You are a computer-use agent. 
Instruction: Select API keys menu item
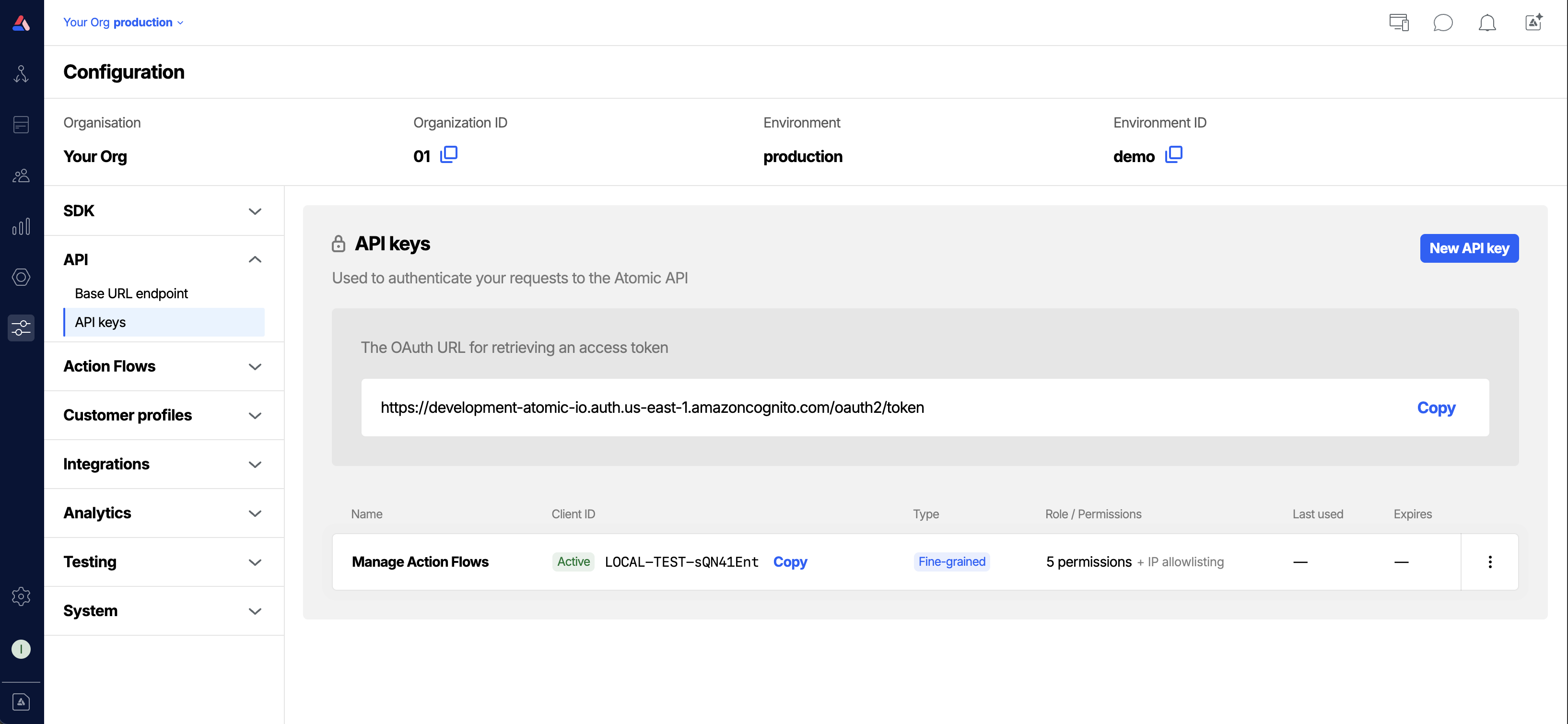[164, 322]
